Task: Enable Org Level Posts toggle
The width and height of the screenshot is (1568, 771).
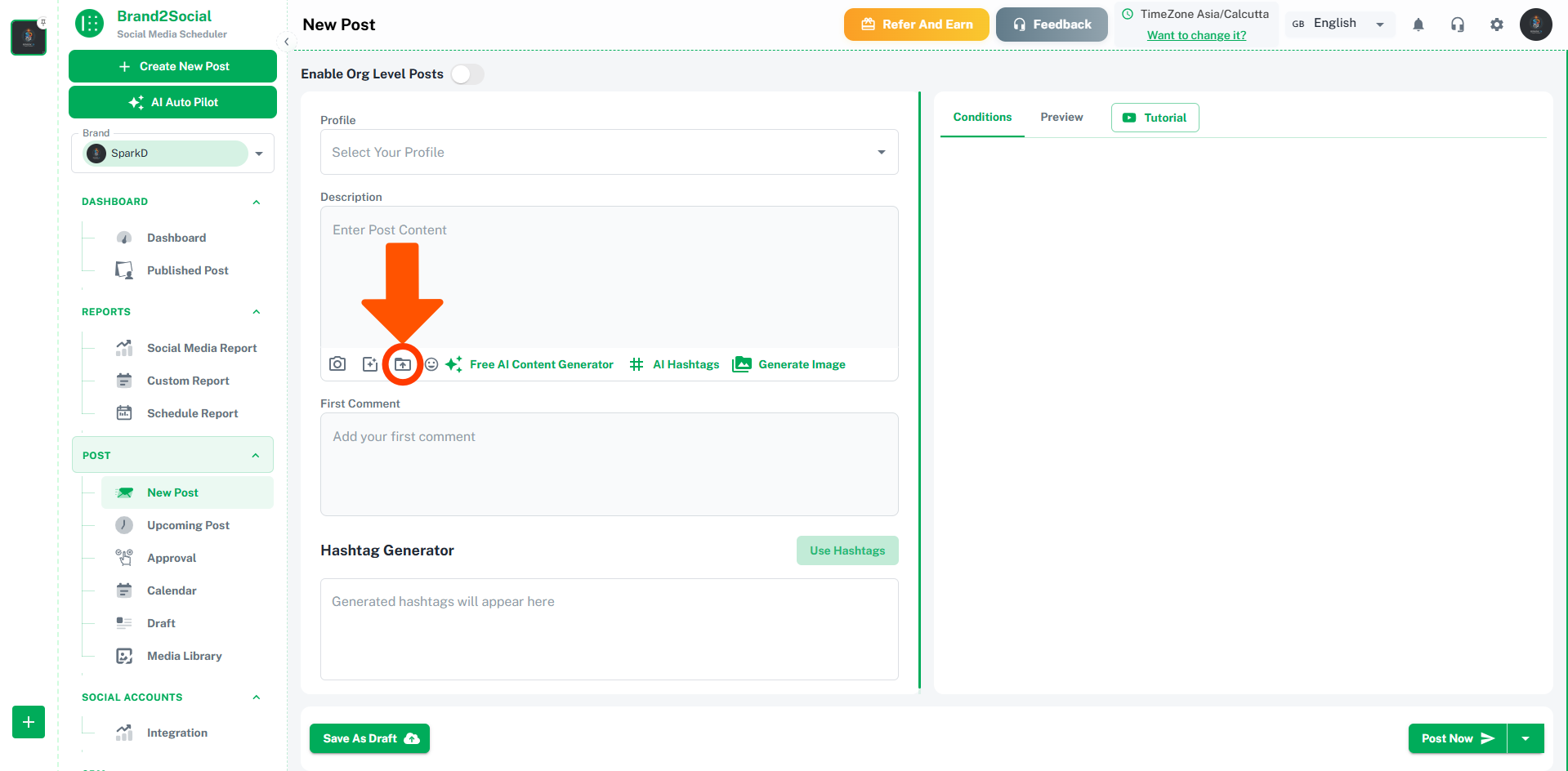Action: (x=467, y=74)
